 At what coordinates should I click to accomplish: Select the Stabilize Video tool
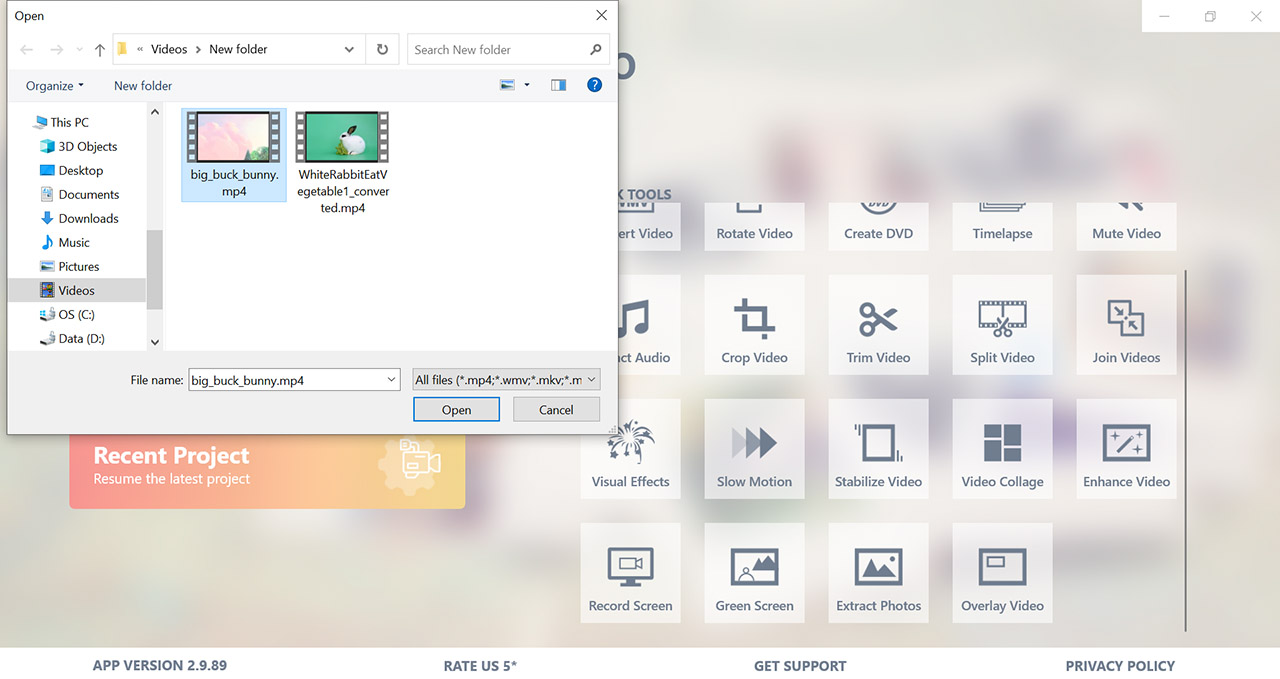[878, 448]
